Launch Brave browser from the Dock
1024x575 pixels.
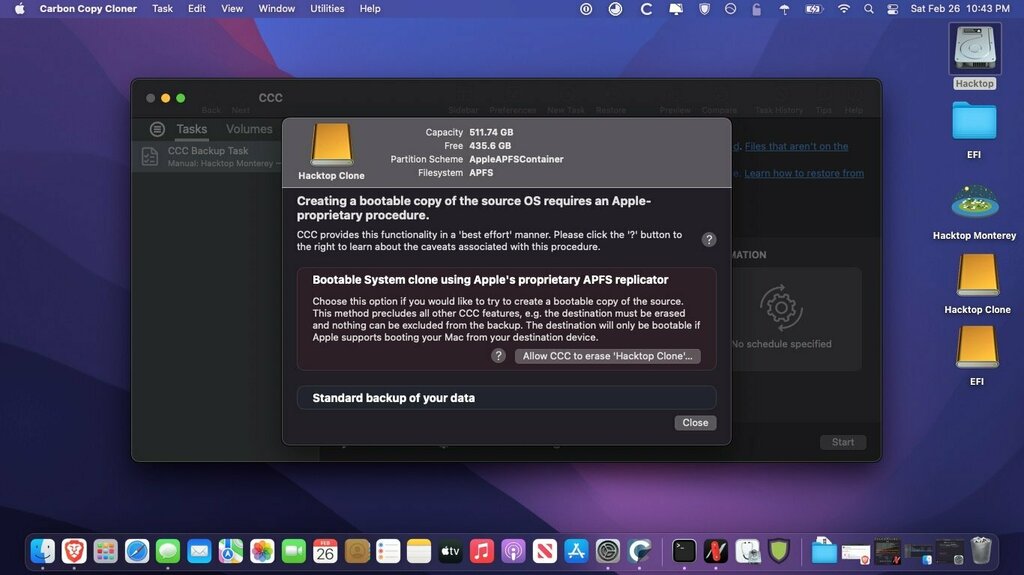[x=74, y=550]
